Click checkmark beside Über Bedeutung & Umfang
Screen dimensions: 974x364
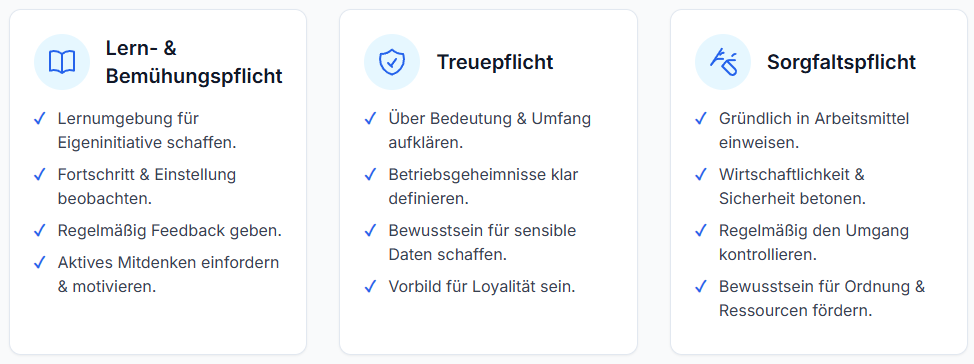tap(371, 118)
